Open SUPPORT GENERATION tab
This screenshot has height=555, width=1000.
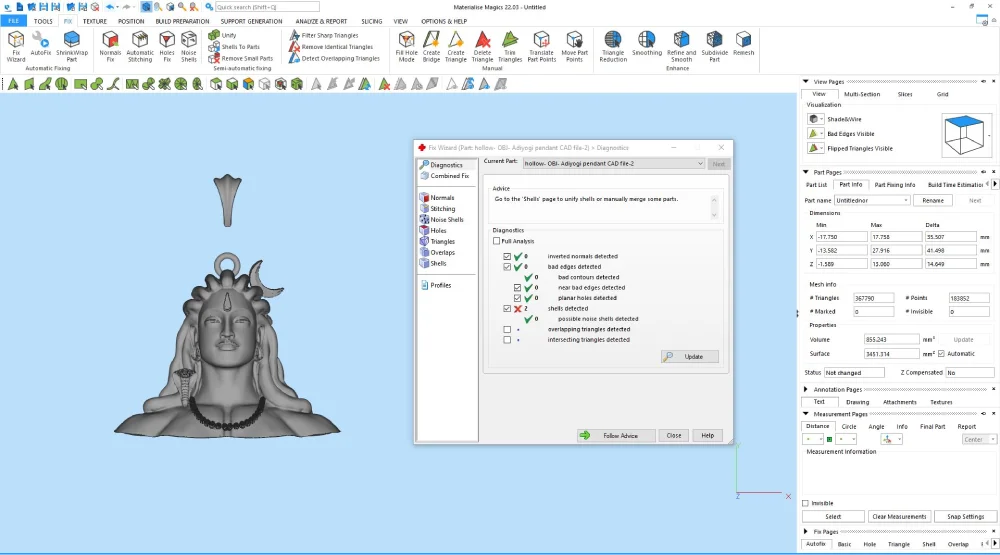251,21
